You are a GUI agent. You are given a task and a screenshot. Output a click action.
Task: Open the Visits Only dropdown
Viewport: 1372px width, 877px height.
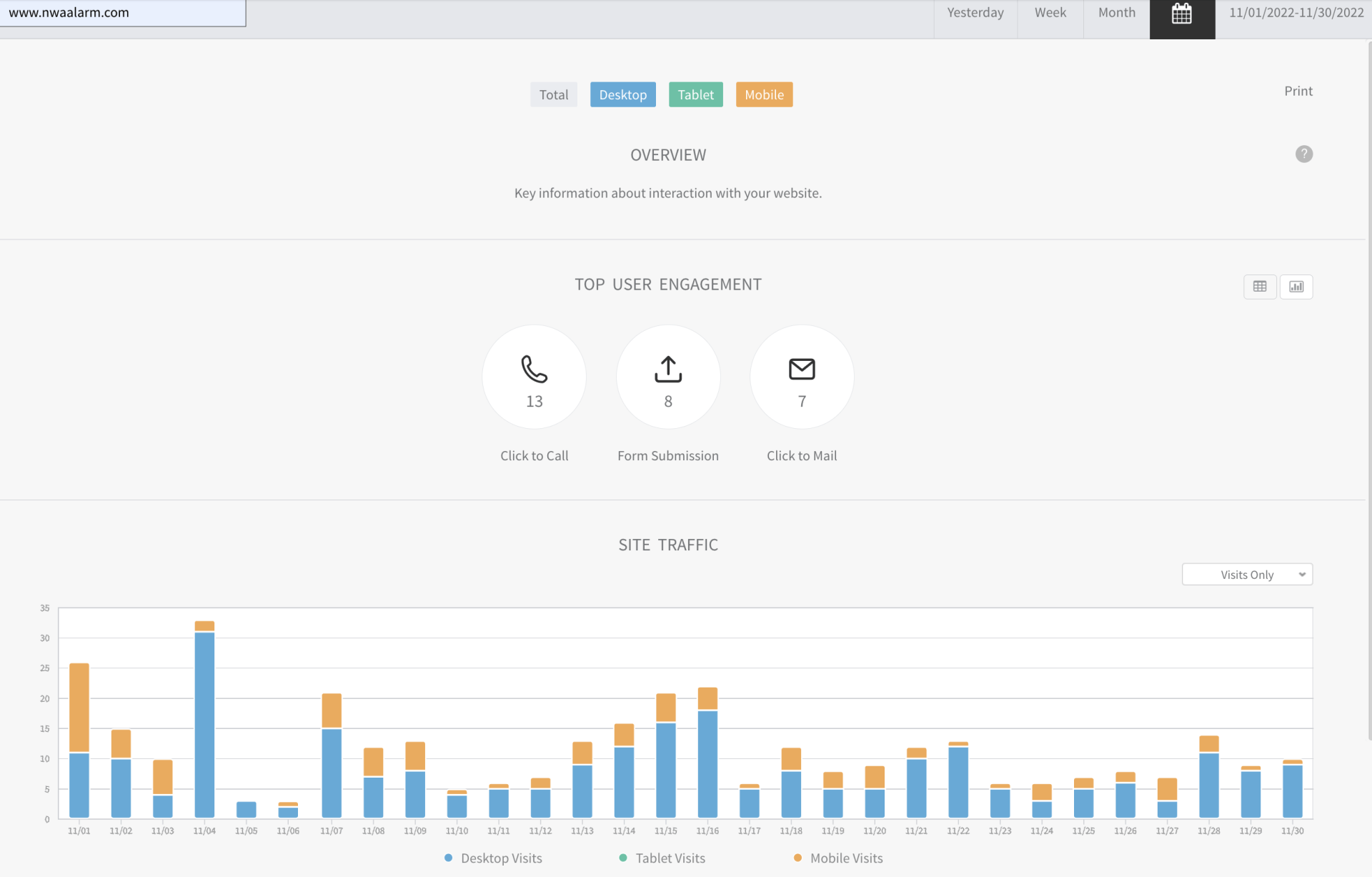[x=1247, y=575]
